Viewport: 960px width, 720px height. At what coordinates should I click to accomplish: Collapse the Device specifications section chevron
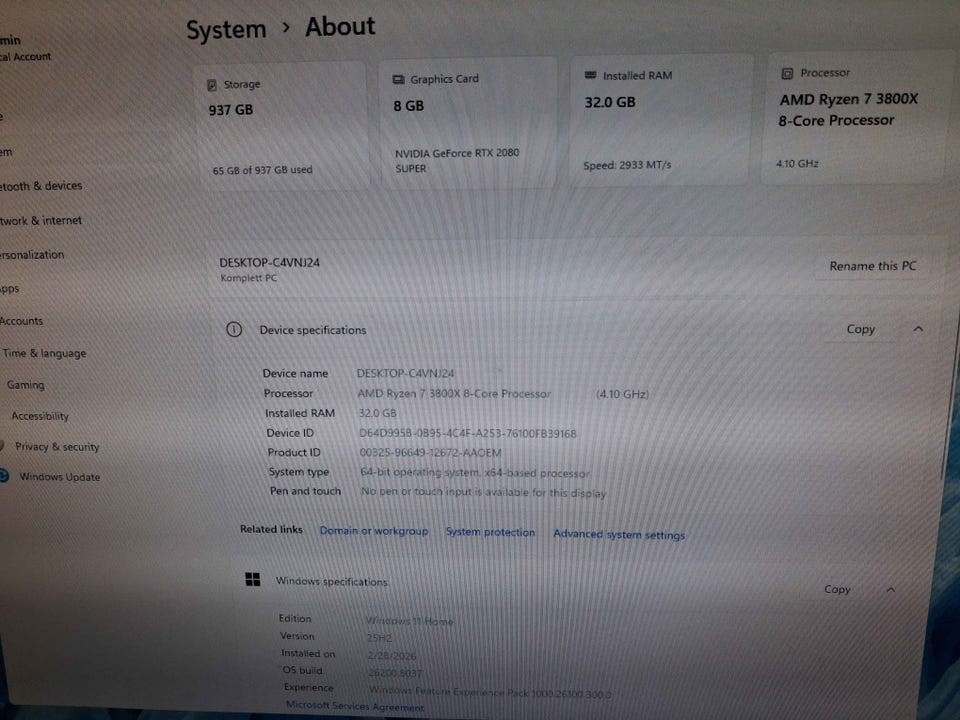tap(918, 329)
